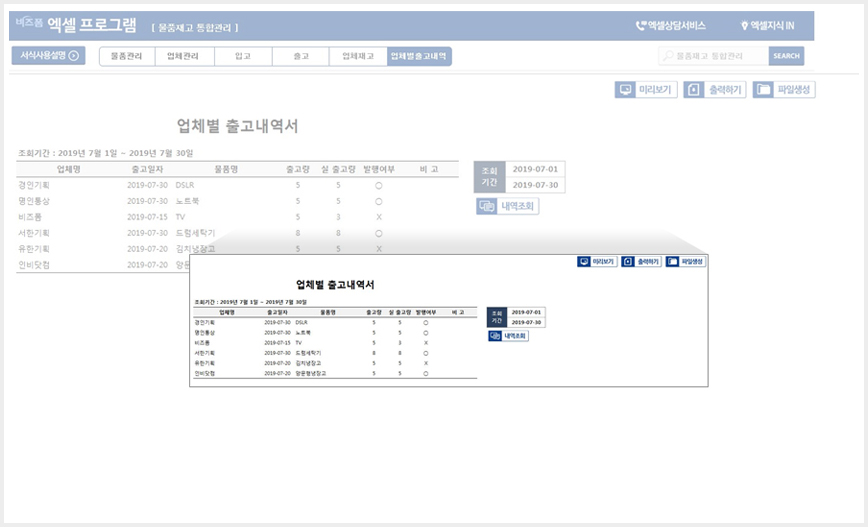Select inset 조회기간 end date field

(526, 322)
